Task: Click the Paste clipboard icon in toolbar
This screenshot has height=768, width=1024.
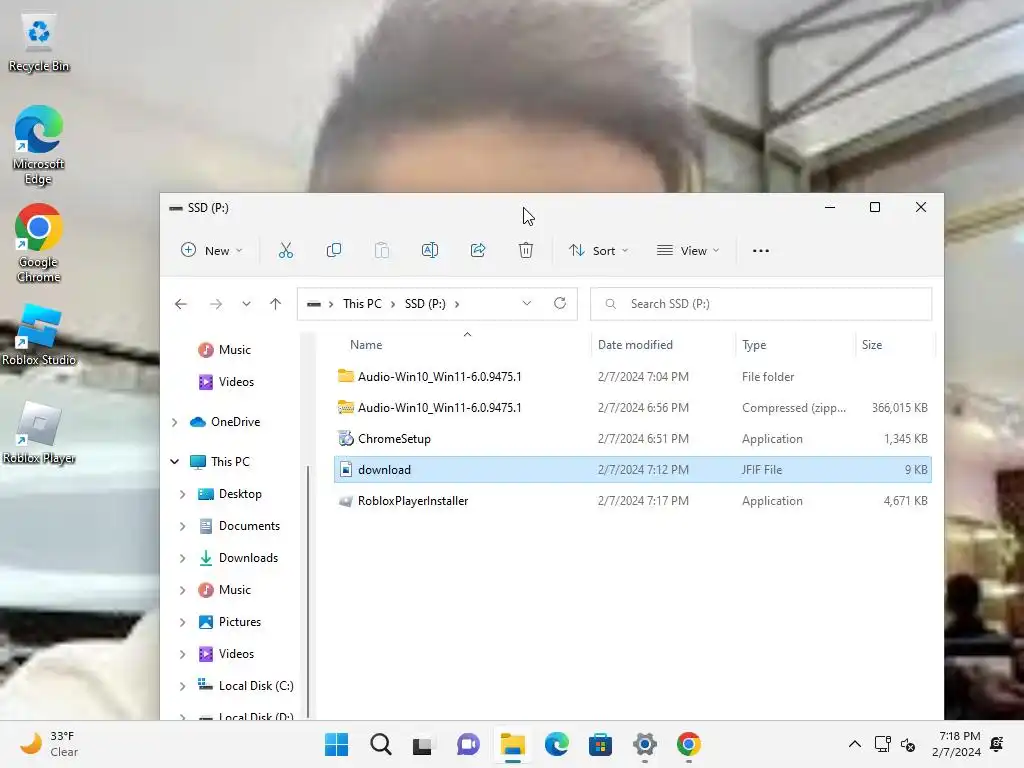Action: click(x=381, y=251)
